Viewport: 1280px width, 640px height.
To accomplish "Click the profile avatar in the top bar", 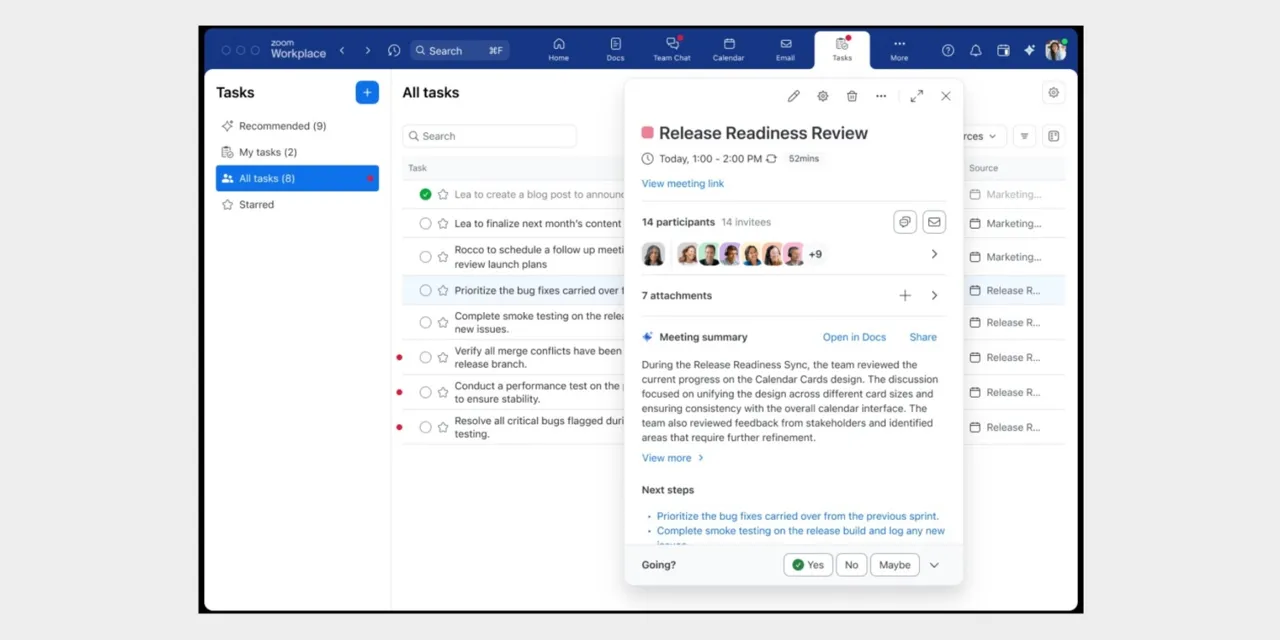I will (x=1055, y=50).
